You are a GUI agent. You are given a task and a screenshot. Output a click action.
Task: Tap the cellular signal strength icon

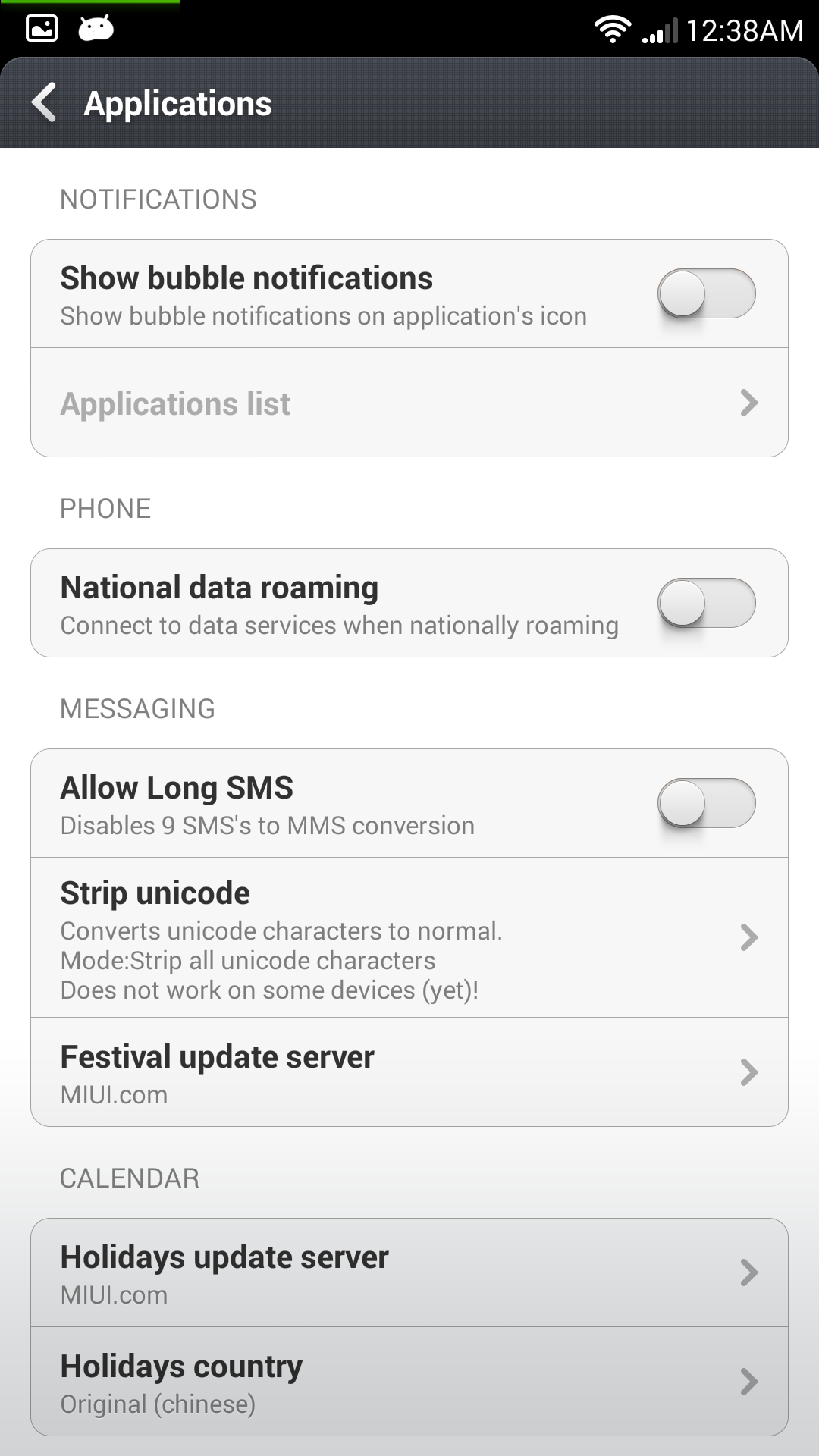tap(660, 32)
